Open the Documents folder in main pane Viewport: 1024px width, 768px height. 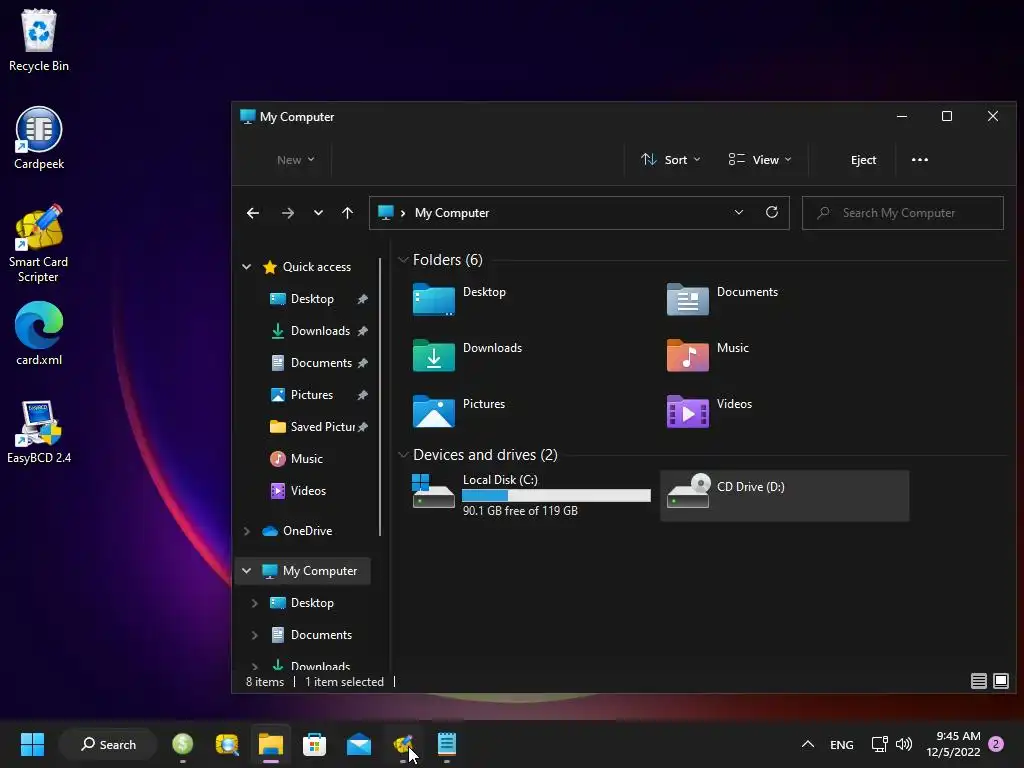722,299
